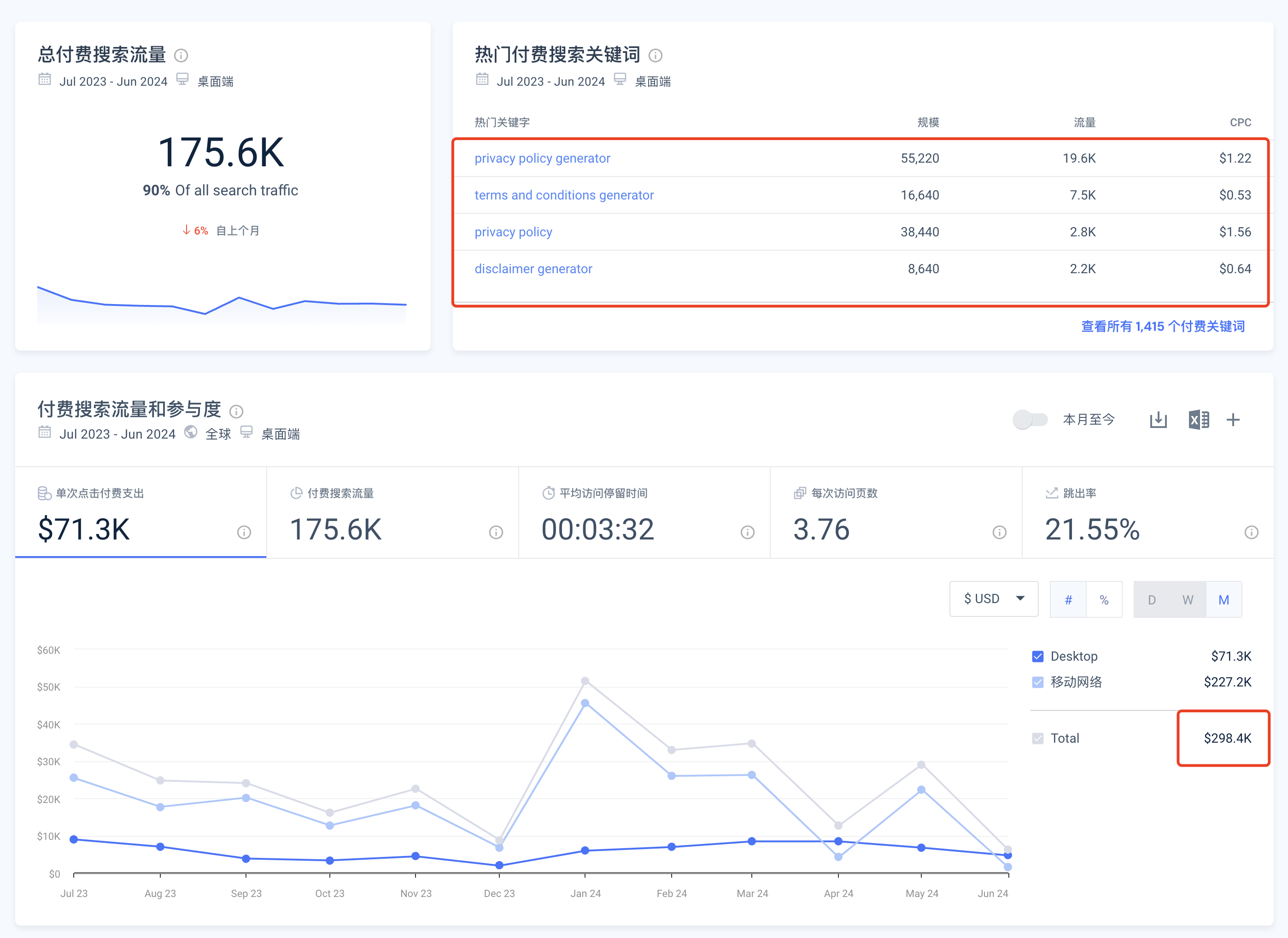Click calendar icon in 总付费搜索流量 card
1288x938 pixels.
pos(44,80)
